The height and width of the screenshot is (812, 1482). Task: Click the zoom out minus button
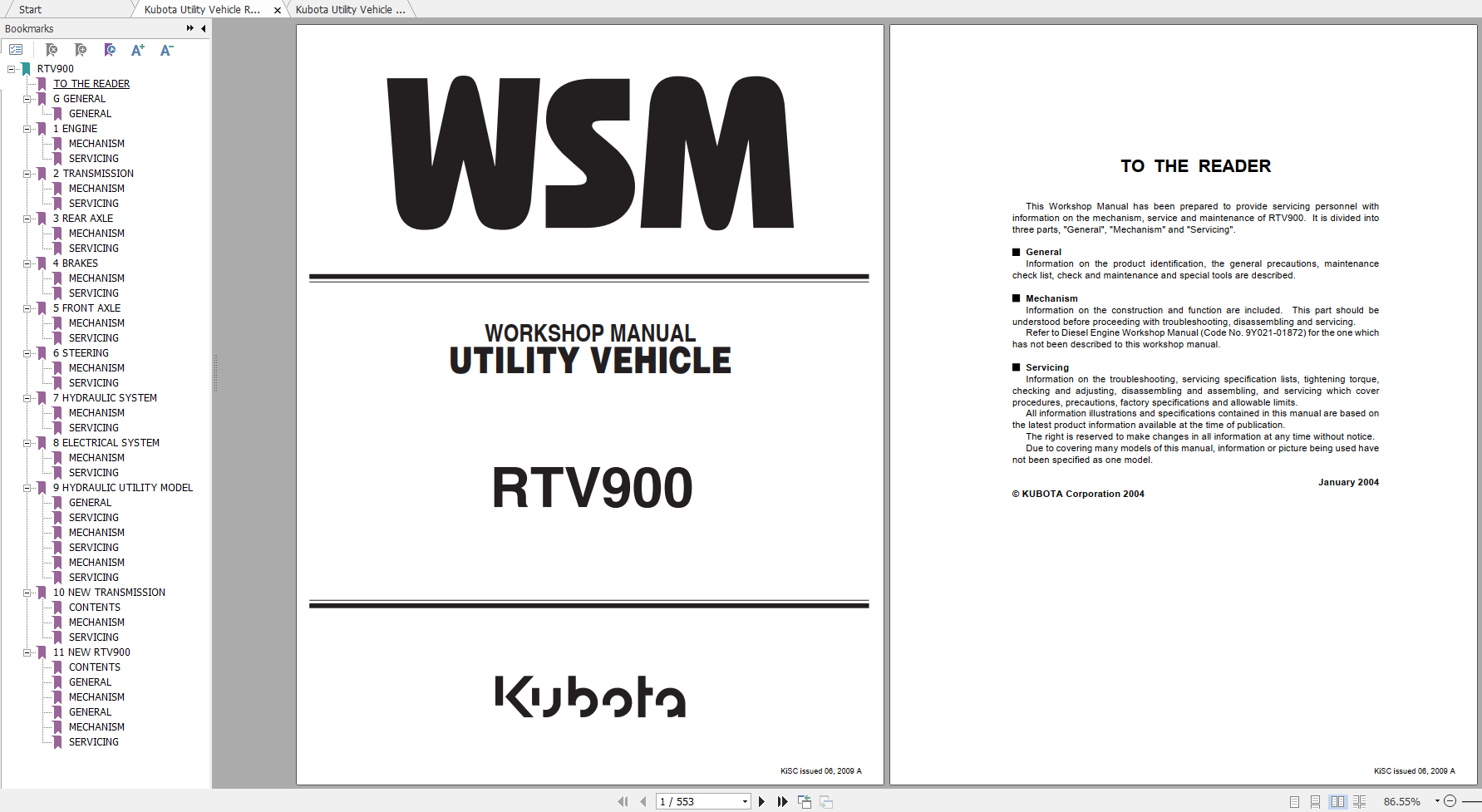(x=1450, y=801)
